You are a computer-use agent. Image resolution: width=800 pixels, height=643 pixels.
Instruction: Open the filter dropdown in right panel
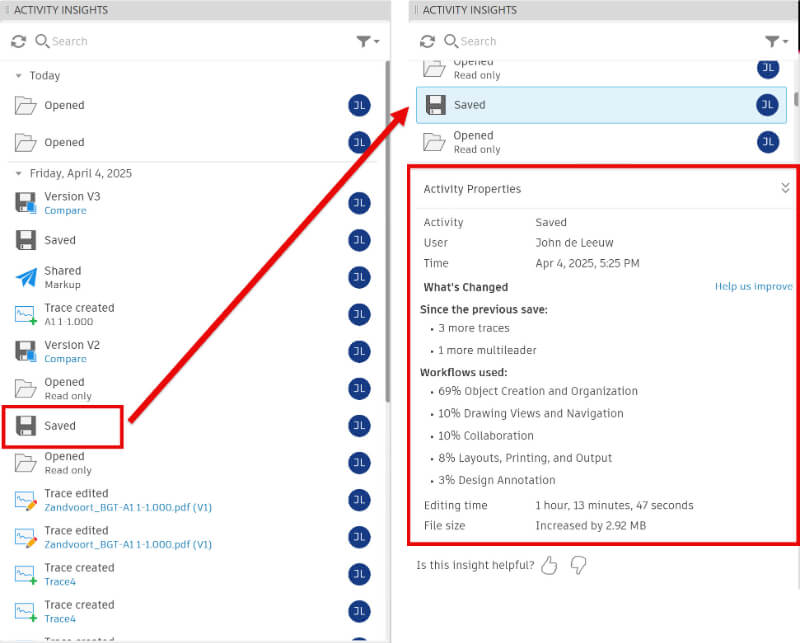(776, 41)
